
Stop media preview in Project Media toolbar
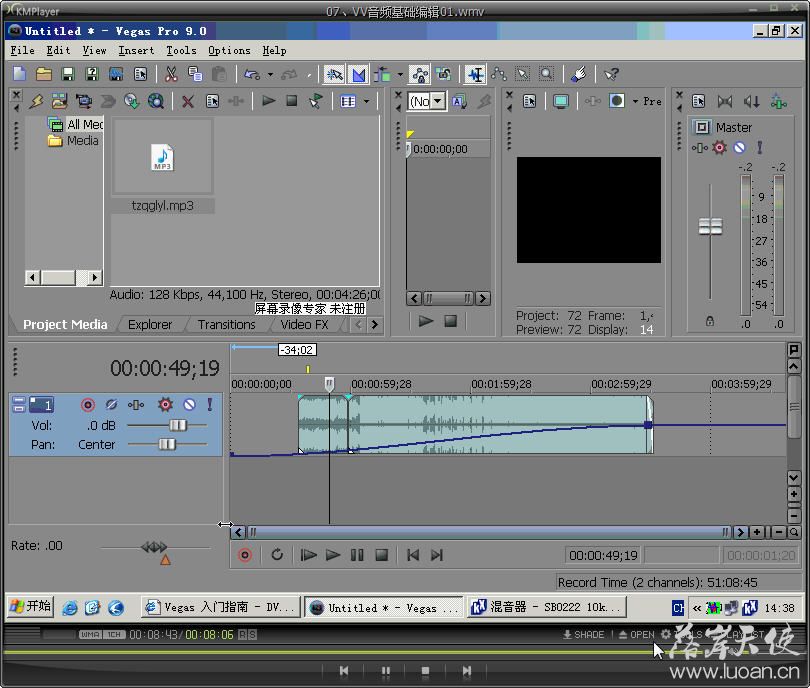[x=292, y=101]
